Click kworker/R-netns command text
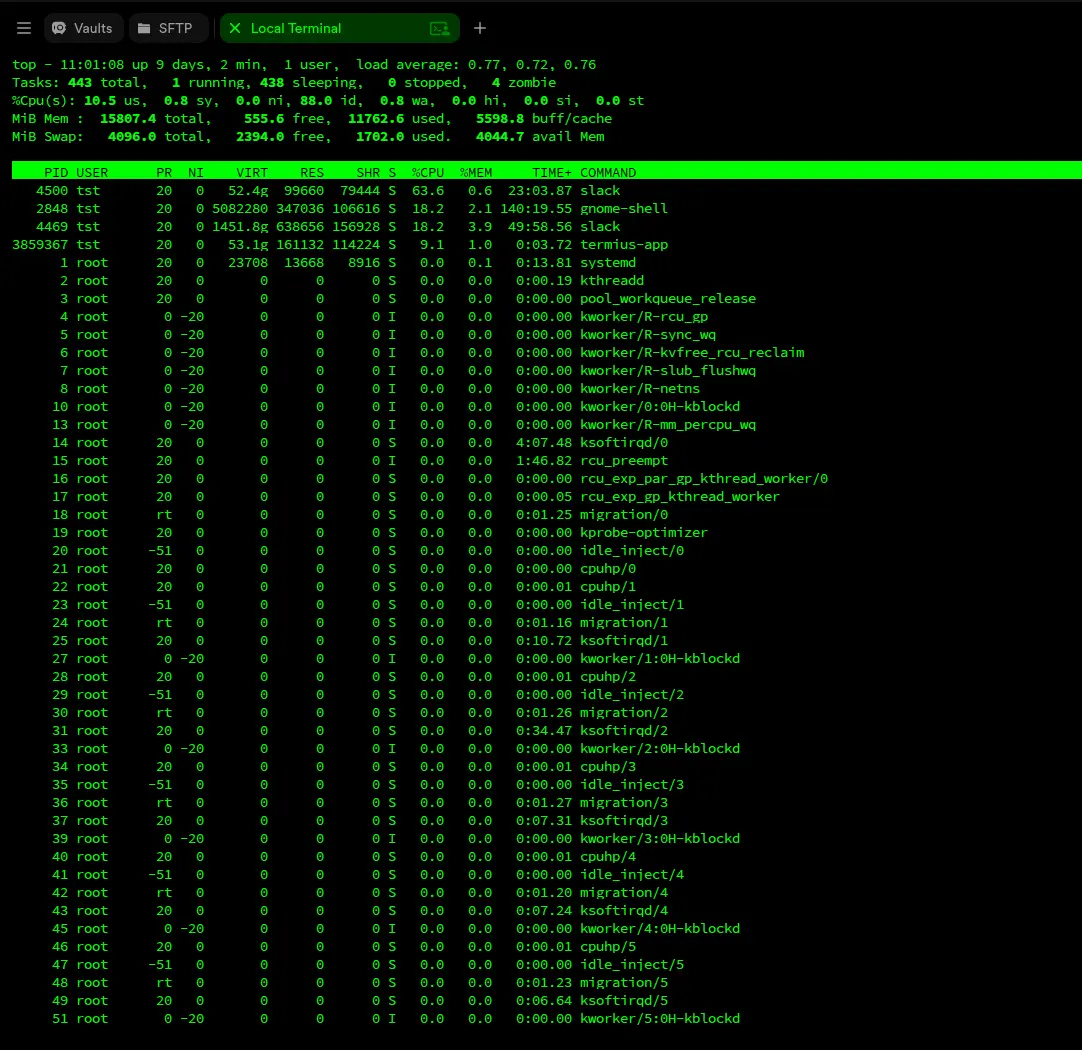The width and height of the screenshot is (1082, 1050). click(640, 388)
